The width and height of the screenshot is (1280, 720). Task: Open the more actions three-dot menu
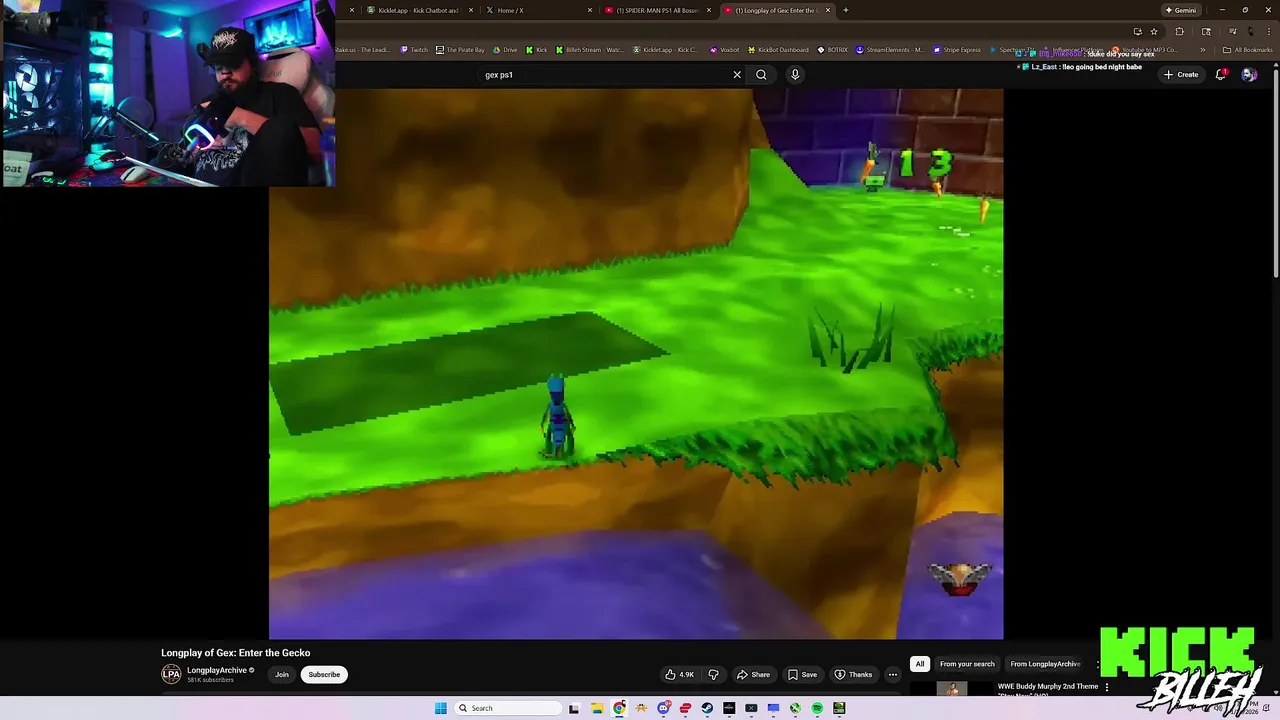893,674
